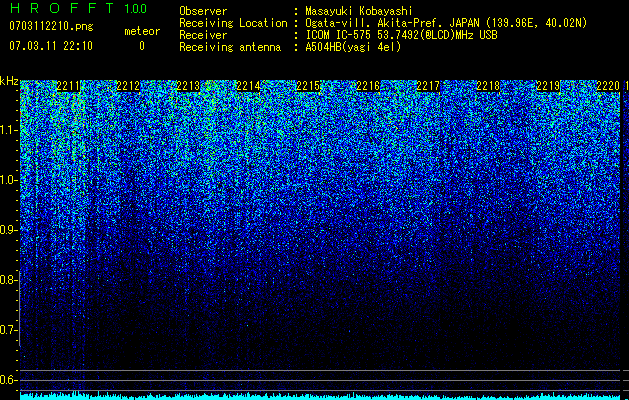Click the 2215 time marker
Viewport: 629px width, 400px height.
point(308,86)
